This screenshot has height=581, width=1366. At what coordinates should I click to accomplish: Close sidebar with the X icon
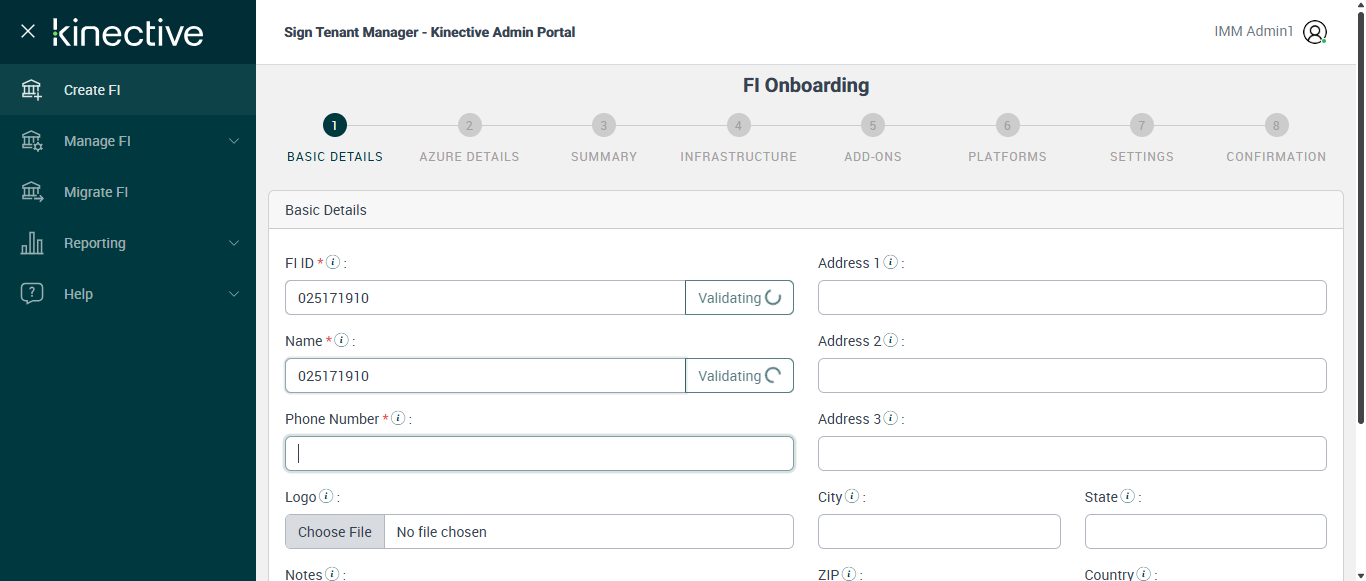tap(28, 31)
